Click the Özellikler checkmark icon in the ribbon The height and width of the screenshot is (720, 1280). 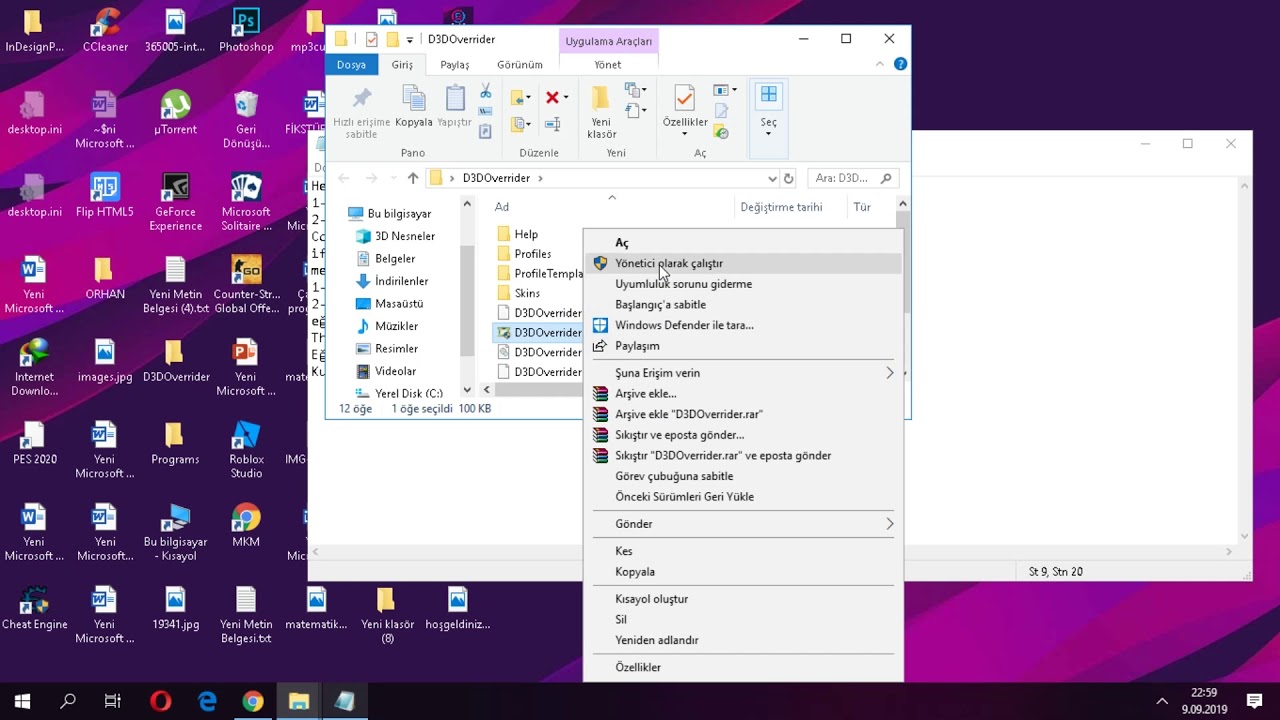pos(684,98)
